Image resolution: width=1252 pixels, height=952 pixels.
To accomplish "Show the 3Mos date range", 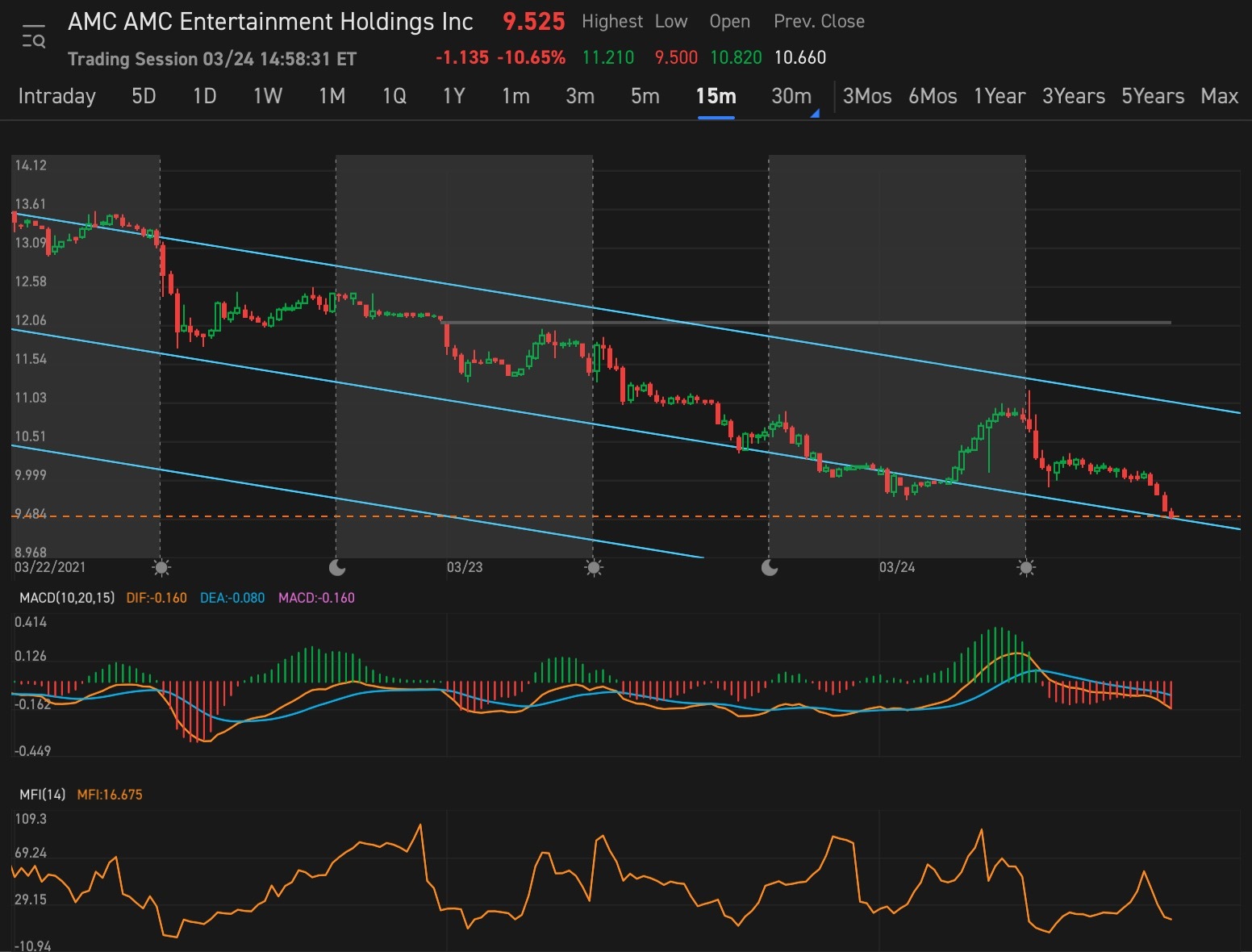I will tap(867, 96).
